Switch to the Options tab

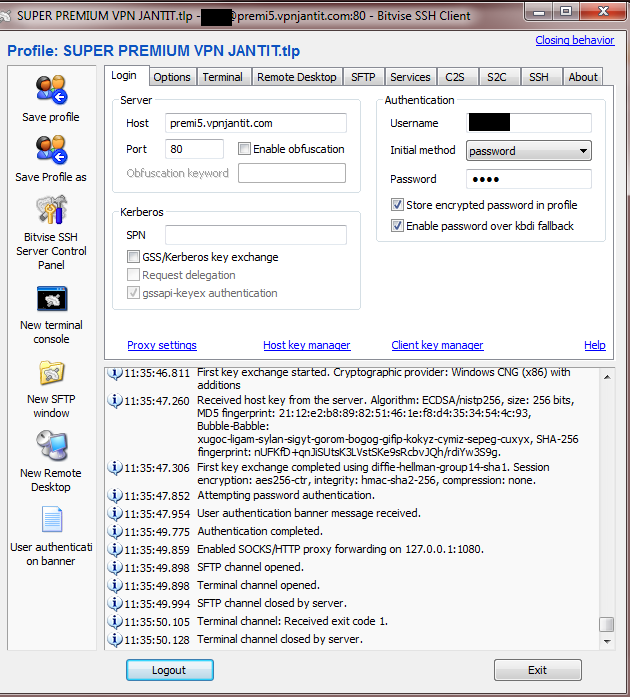[172, 77]
